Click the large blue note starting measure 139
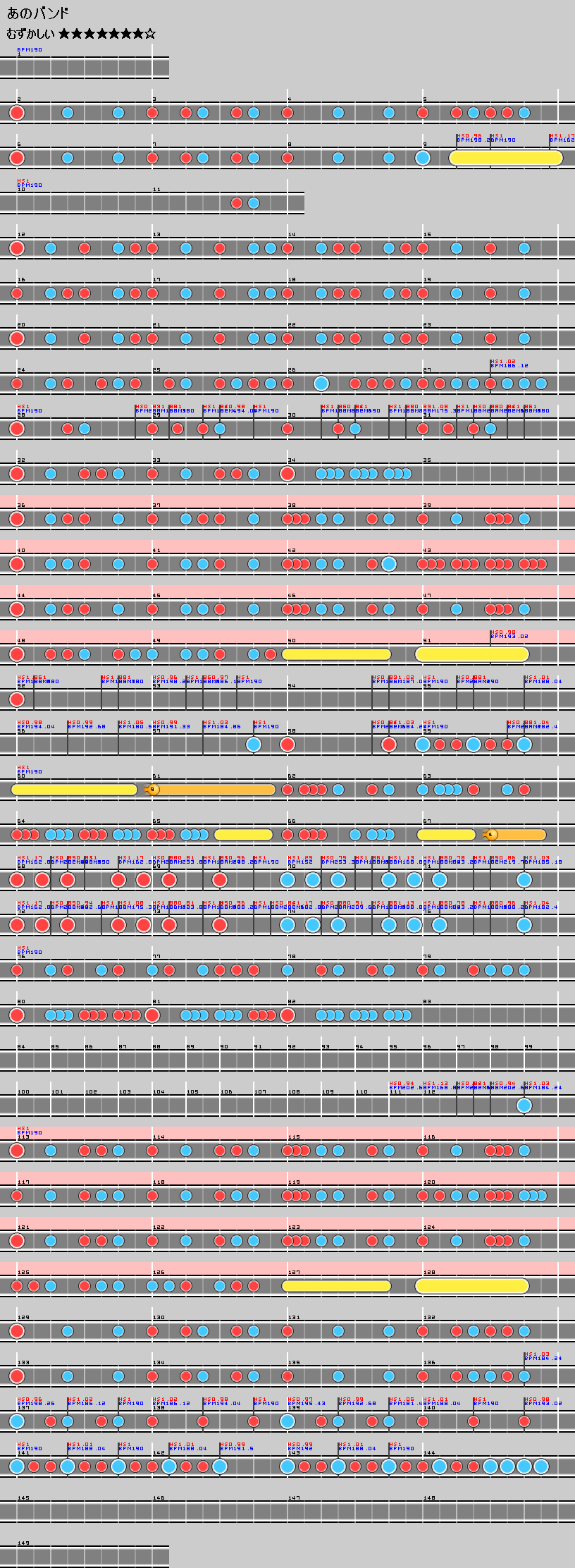Image resolution: width=575 pixels, height=1568 pixels. (x=287, y=1421)
